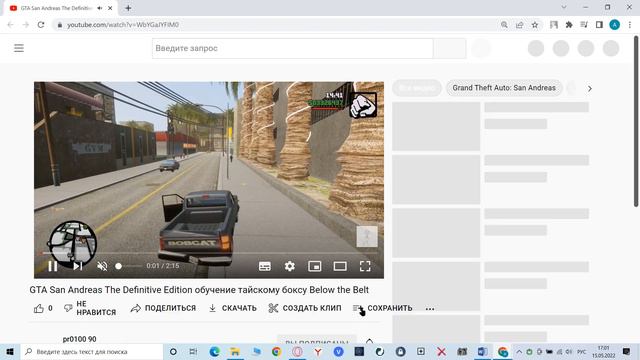Viewport: 640px width, 360px height.
Task: Open the red X taskbar app
Action: [x=441, y=351]
